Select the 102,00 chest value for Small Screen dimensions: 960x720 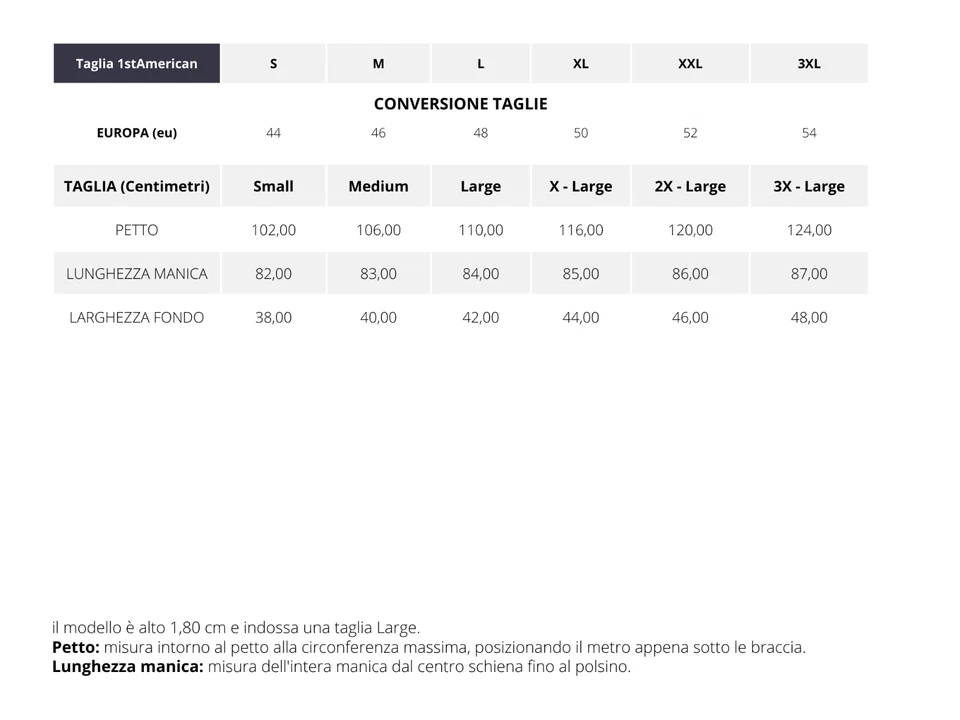pos(273,230)
